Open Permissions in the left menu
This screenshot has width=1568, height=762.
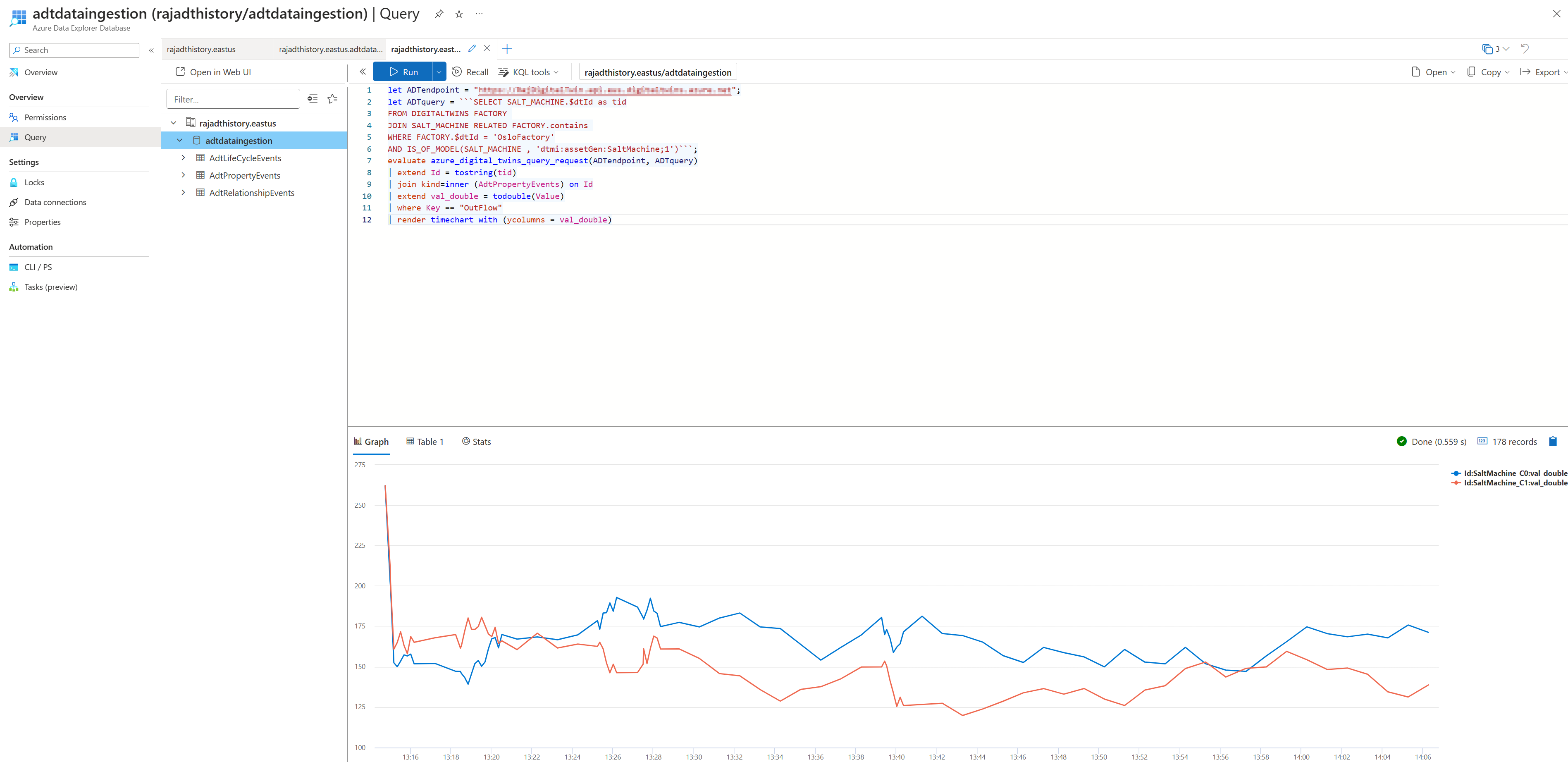pyautogui.click(x=45, y=117)
